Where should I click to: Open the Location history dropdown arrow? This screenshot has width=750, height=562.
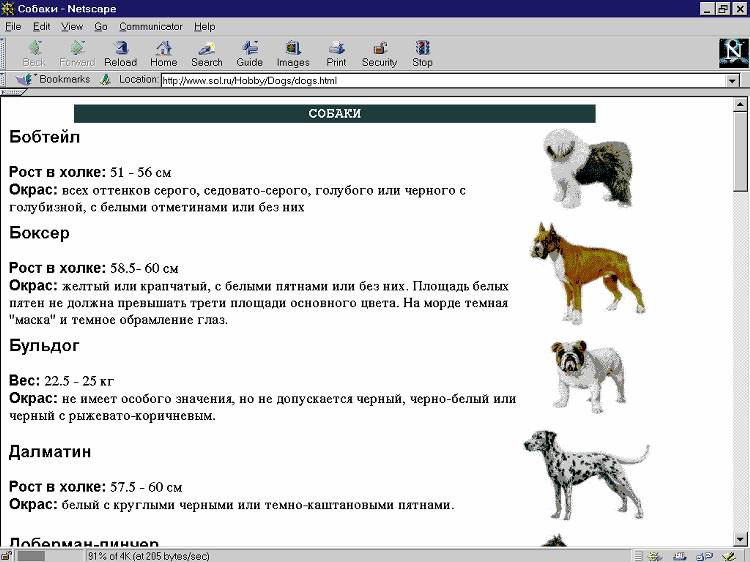tap(732, 80)
